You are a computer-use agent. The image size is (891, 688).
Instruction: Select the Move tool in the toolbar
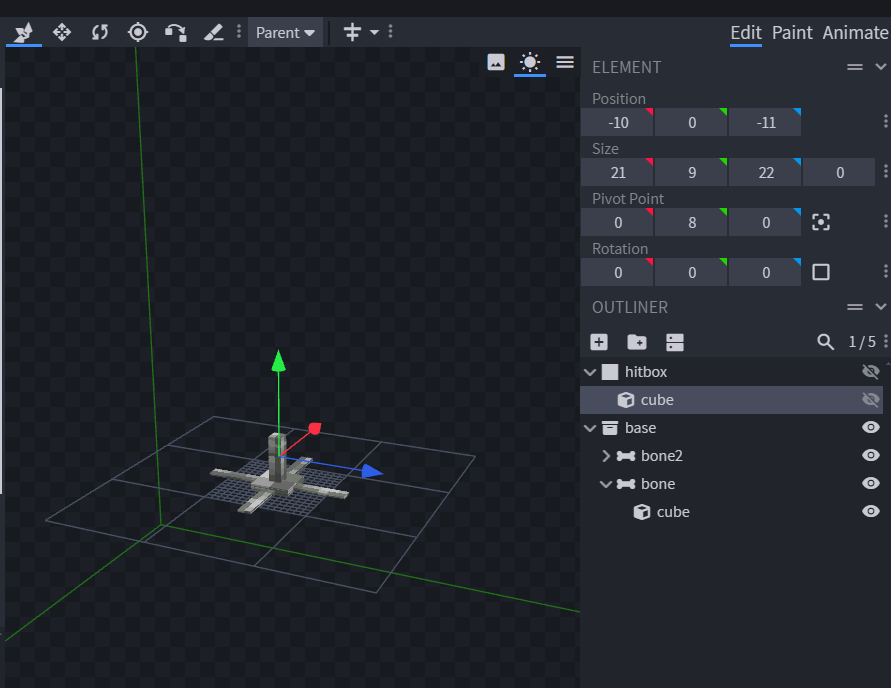click(62, 32)
